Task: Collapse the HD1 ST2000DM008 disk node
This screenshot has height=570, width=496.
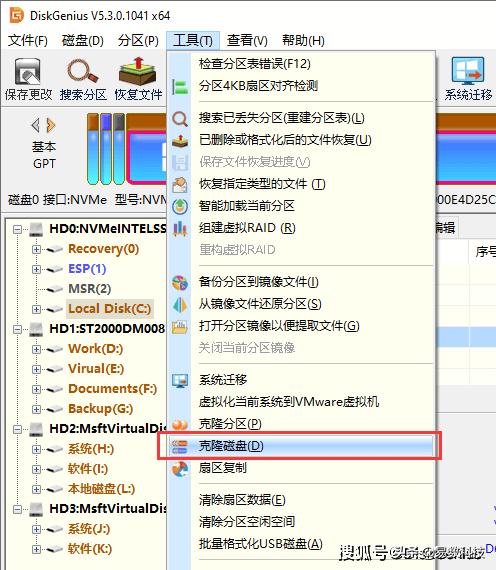Action: pos(17,329)
